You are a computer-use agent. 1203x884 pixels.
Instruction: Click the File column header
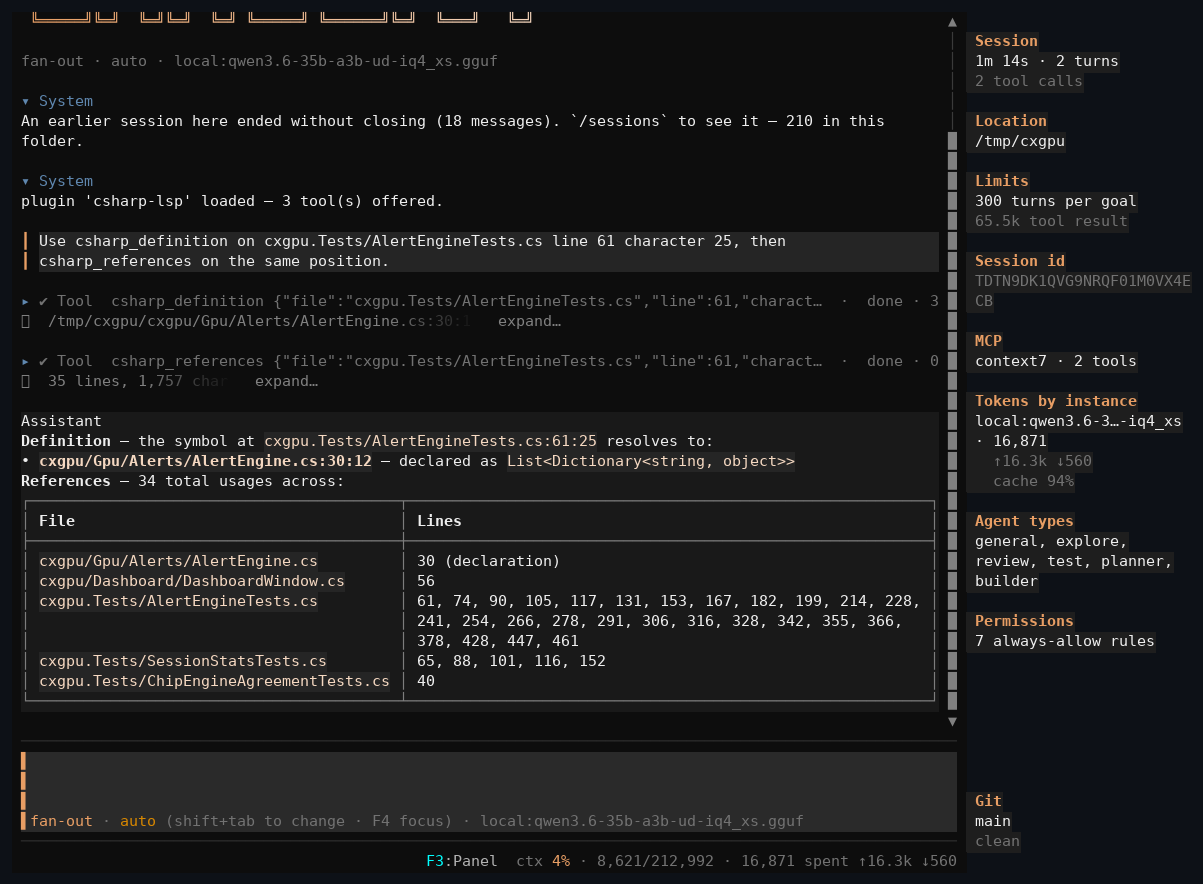[x=57, y=521]
